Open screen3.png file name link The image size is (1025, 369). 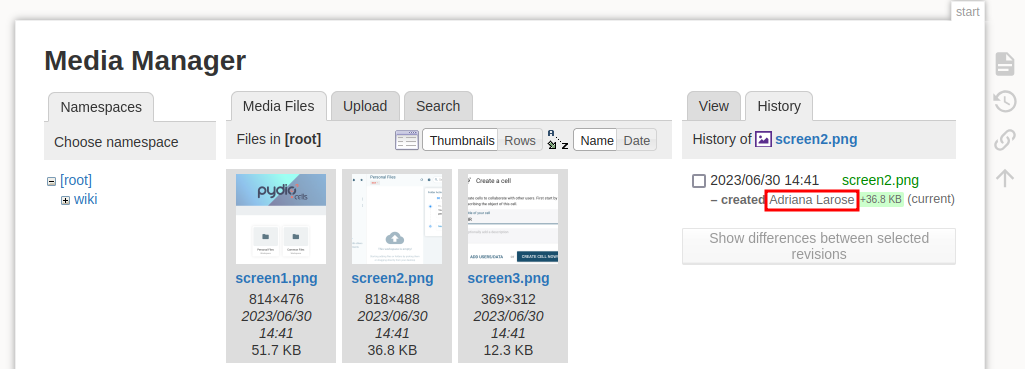[509, 278]
